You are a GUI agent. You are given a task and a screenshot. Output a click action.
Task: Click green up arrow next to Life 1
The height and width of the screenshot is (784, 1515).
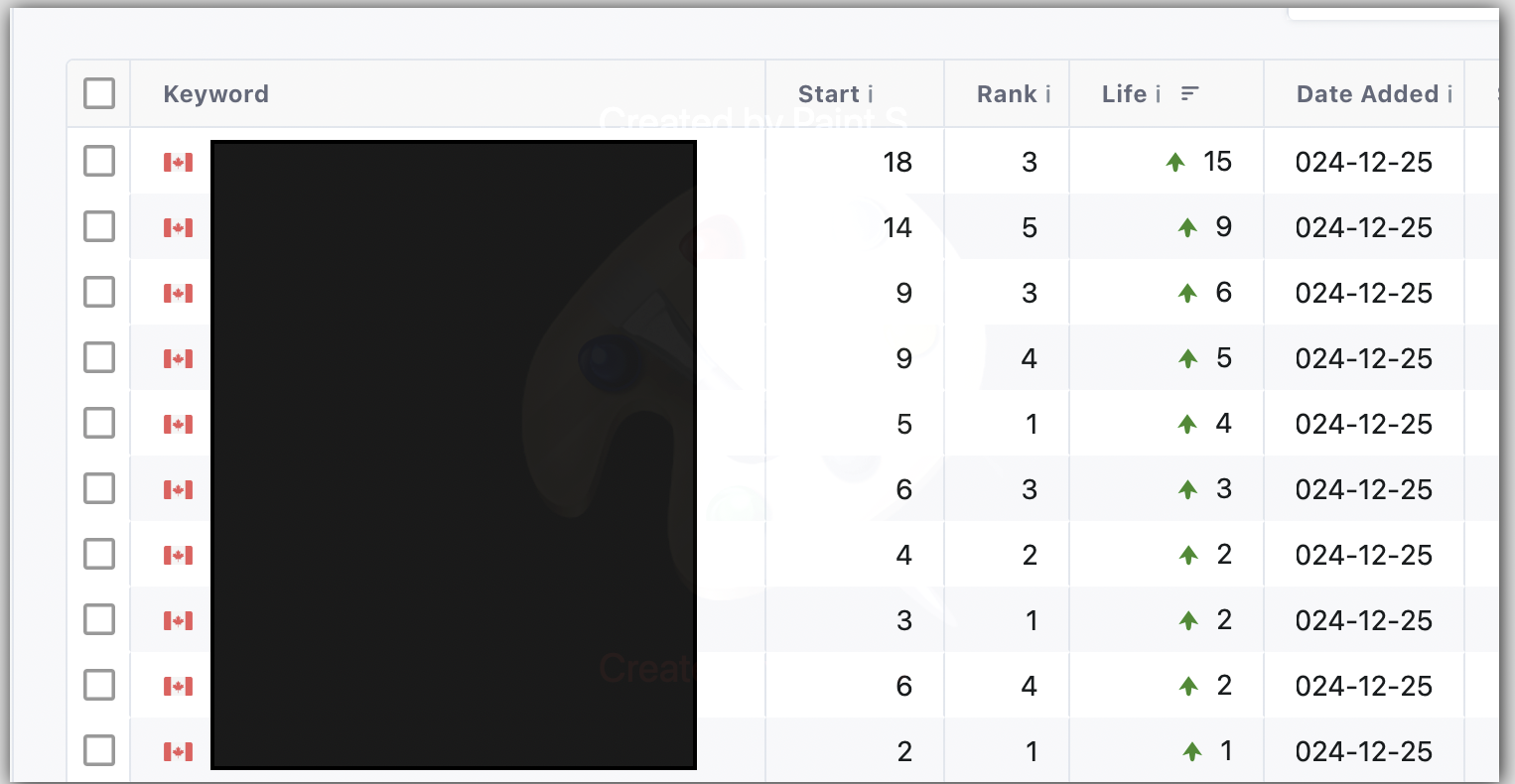click(1192, 751)
